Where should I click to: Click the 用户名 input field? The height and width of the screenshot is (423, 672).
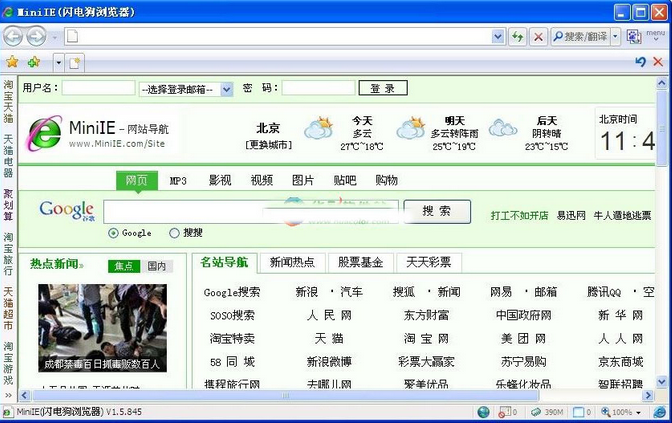99,88
